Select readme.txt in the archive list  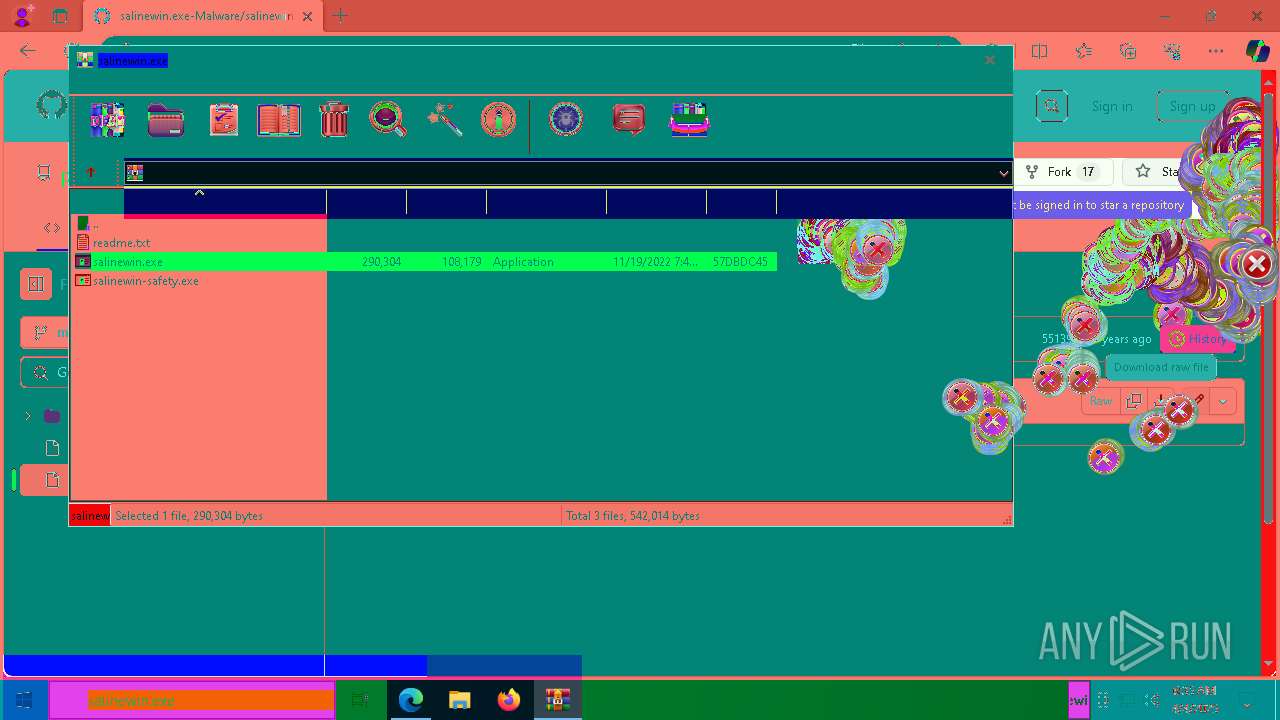coord(121,243)
